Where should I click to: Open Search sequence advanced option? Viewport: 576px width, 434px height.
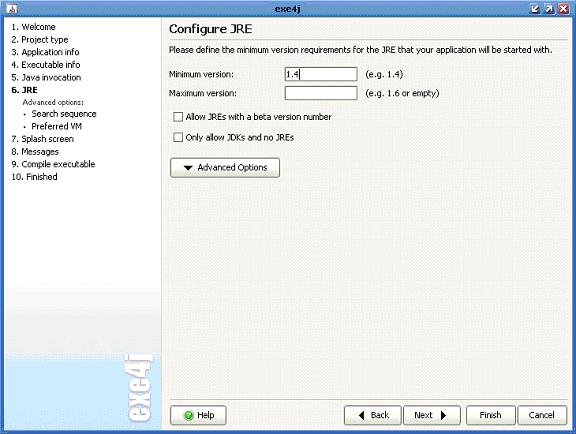pos(64,114)
